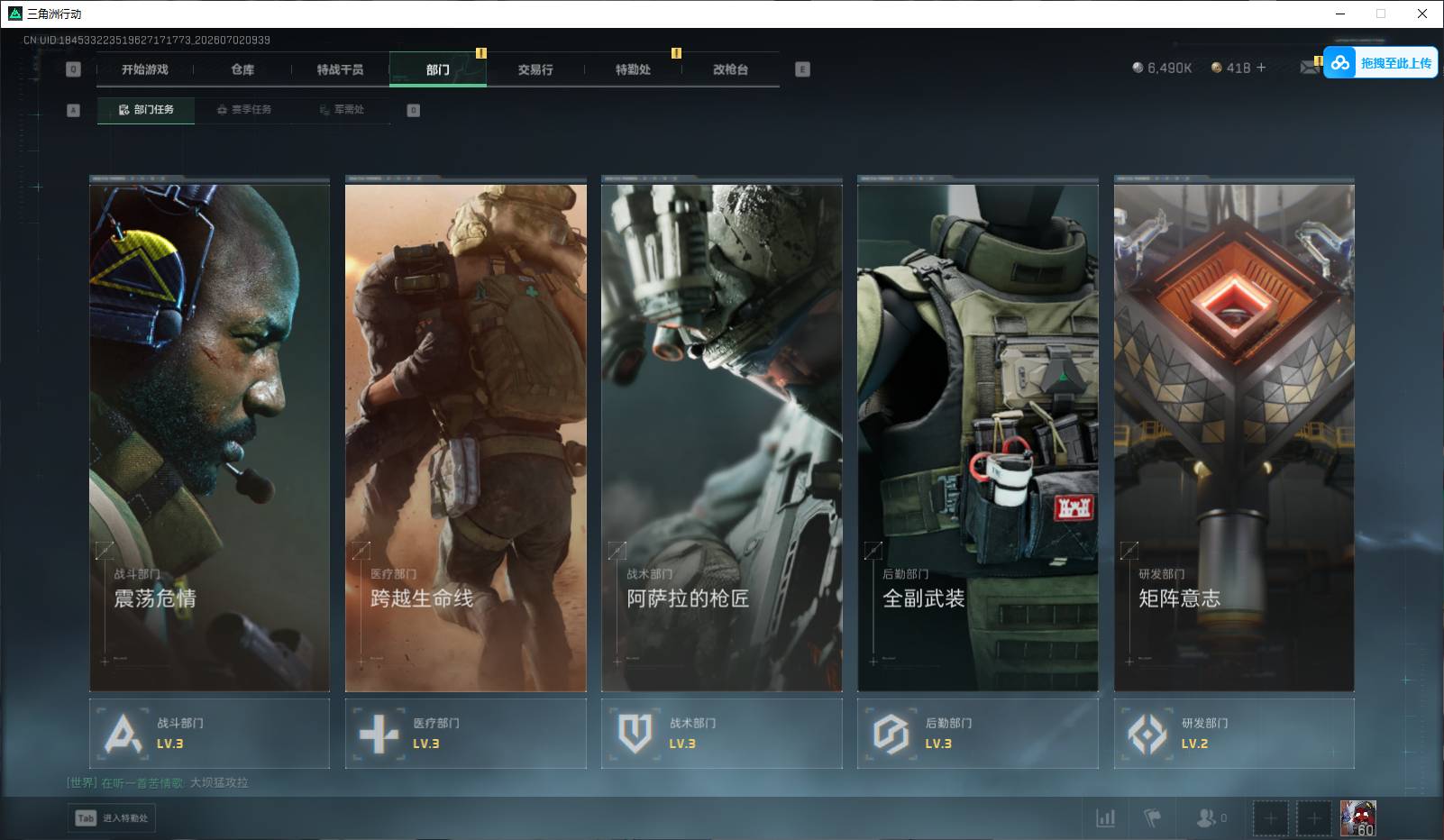The height and width of the screenshot is (840, 1444).
Task: Click the second empty squad slot plus
Action: [x=1314, y=818]
